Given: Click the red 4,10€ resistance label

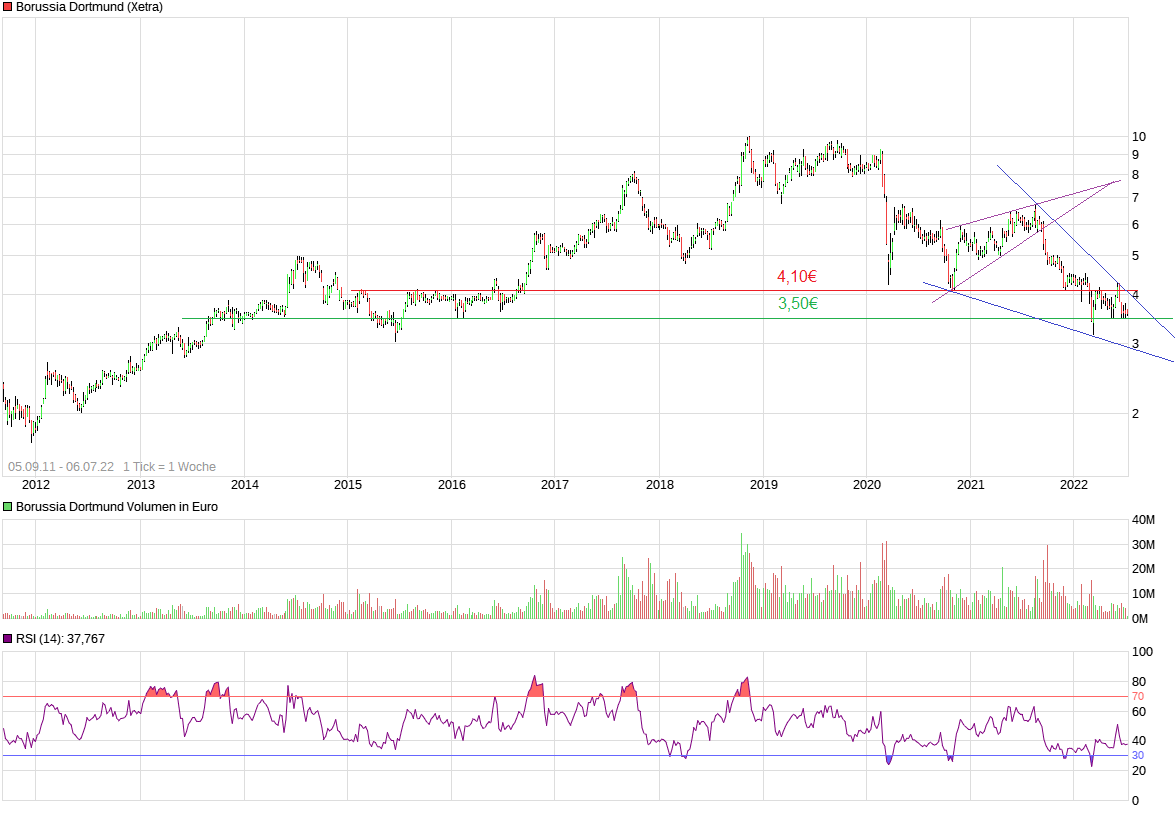Looking at the screenshot, I should point(797,277).
